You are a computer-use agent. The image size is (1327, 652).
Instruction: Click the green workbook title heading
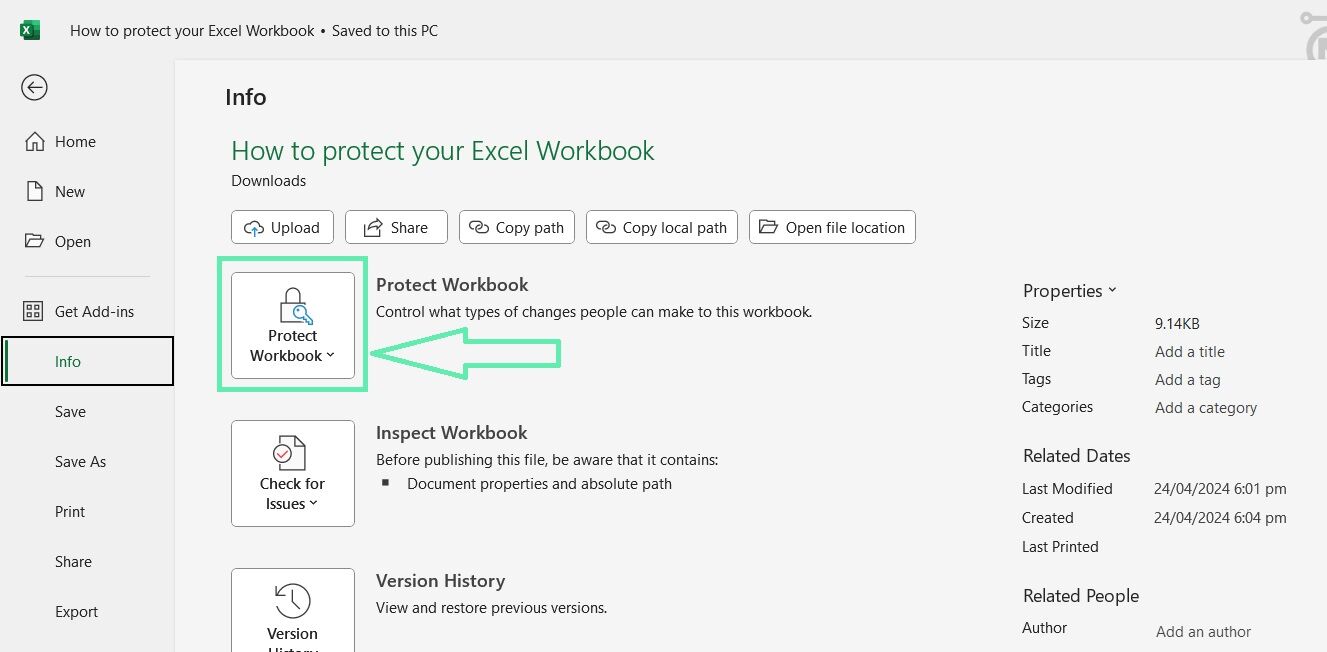[443, 151]
